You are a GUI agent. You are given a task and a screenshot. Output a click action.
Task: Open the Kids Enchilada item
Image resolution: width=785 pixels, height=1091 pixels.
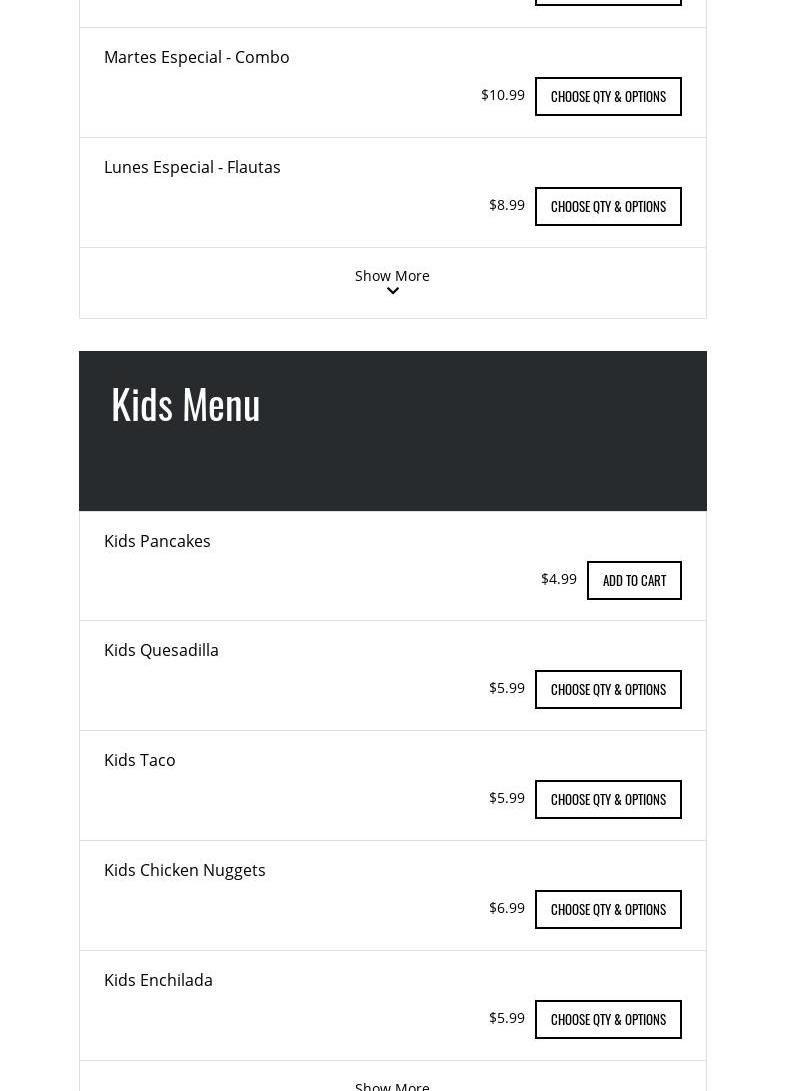(x=158, y=980)
